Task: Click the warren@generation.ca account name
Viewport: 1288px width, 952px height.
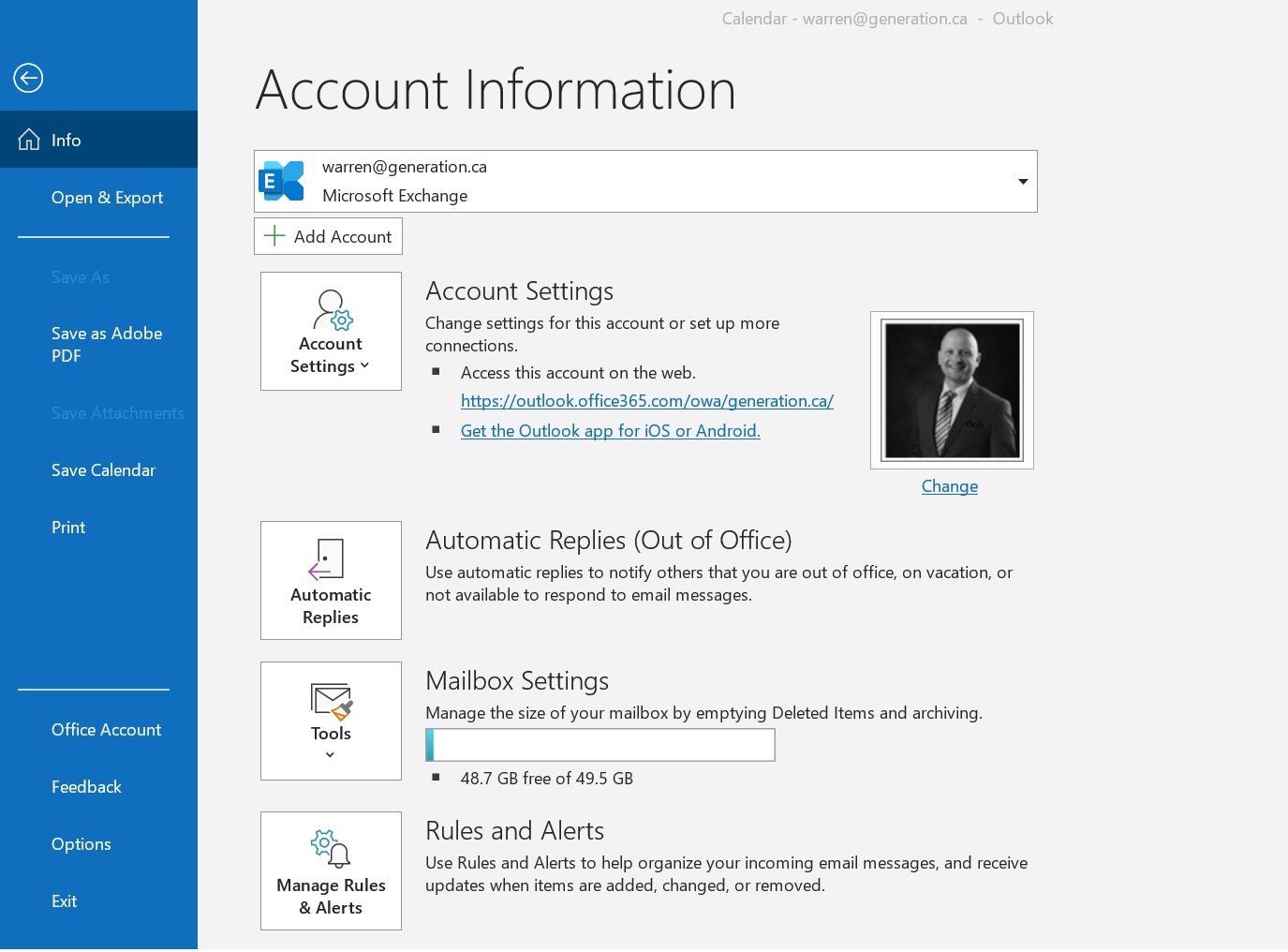Action: coord(405,167)
